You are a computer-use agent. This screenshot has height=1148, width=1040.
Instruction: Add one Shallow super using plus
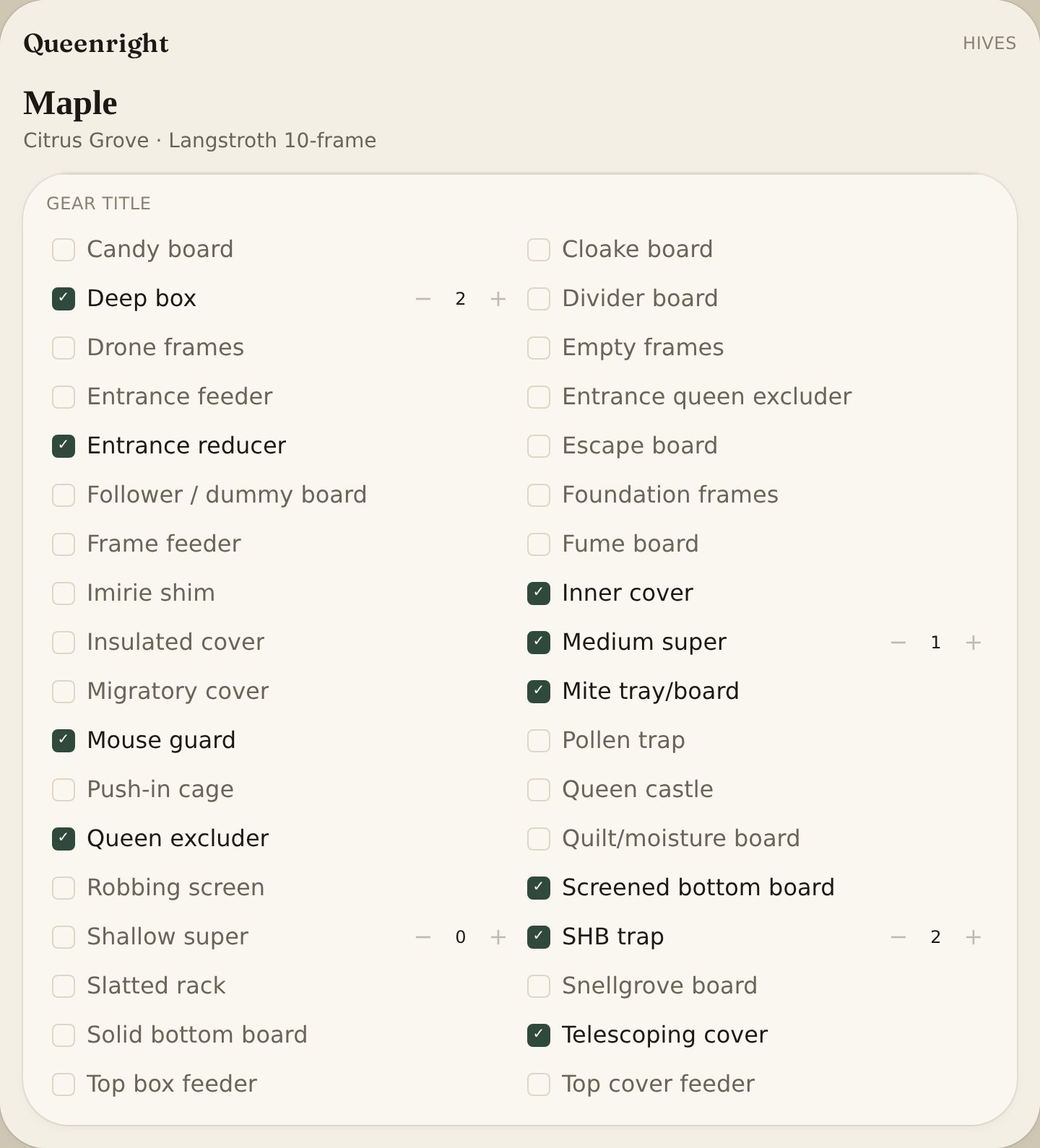[498, 937]
